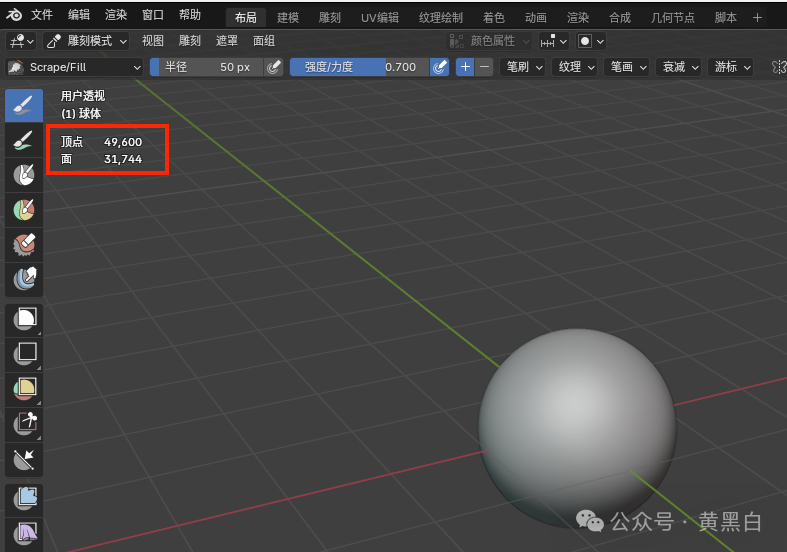Select Multires Displacement Smear tool

[x=24, y=279]
